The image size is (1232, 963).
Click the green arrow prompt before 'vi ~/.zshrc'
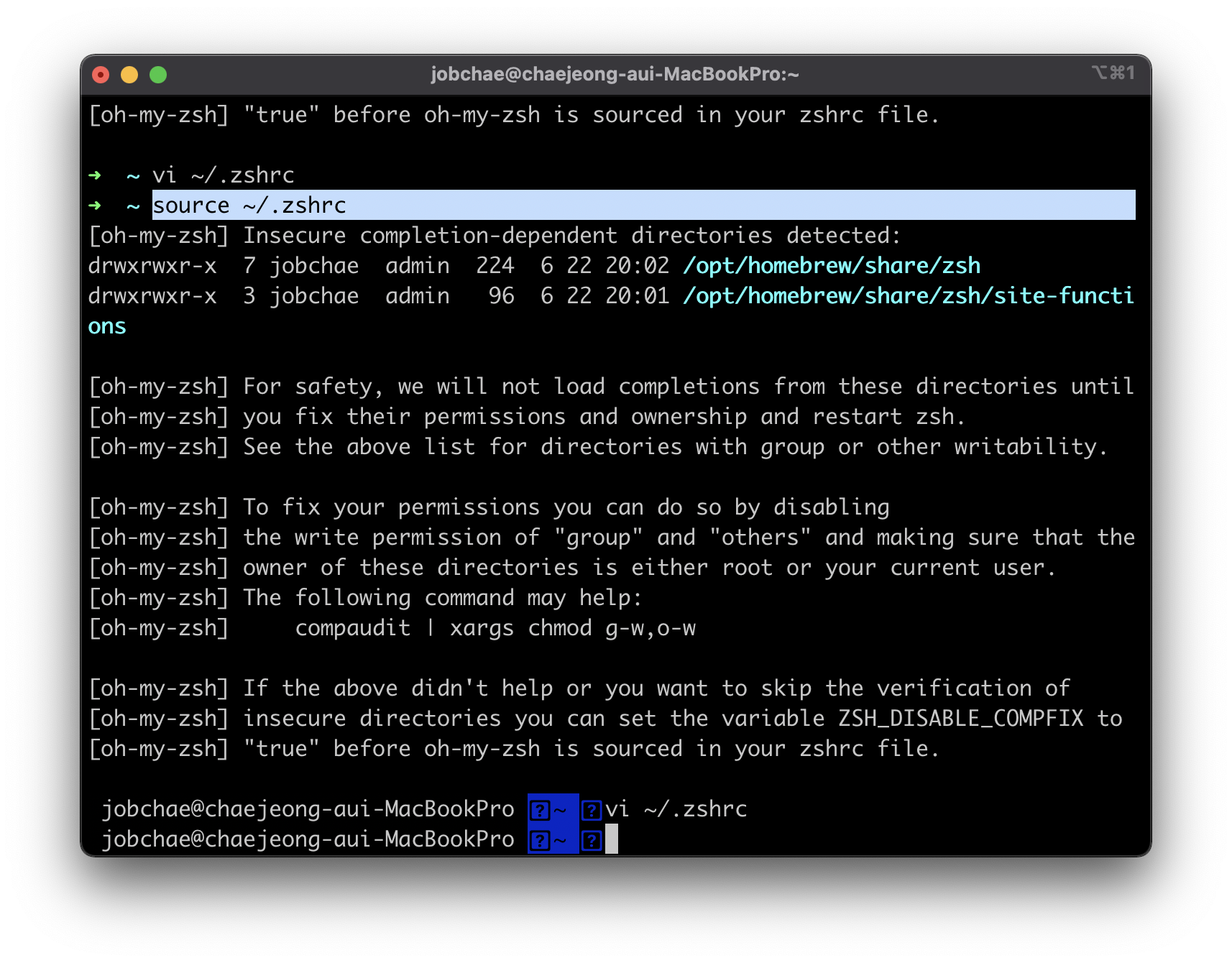click(95, 175)
